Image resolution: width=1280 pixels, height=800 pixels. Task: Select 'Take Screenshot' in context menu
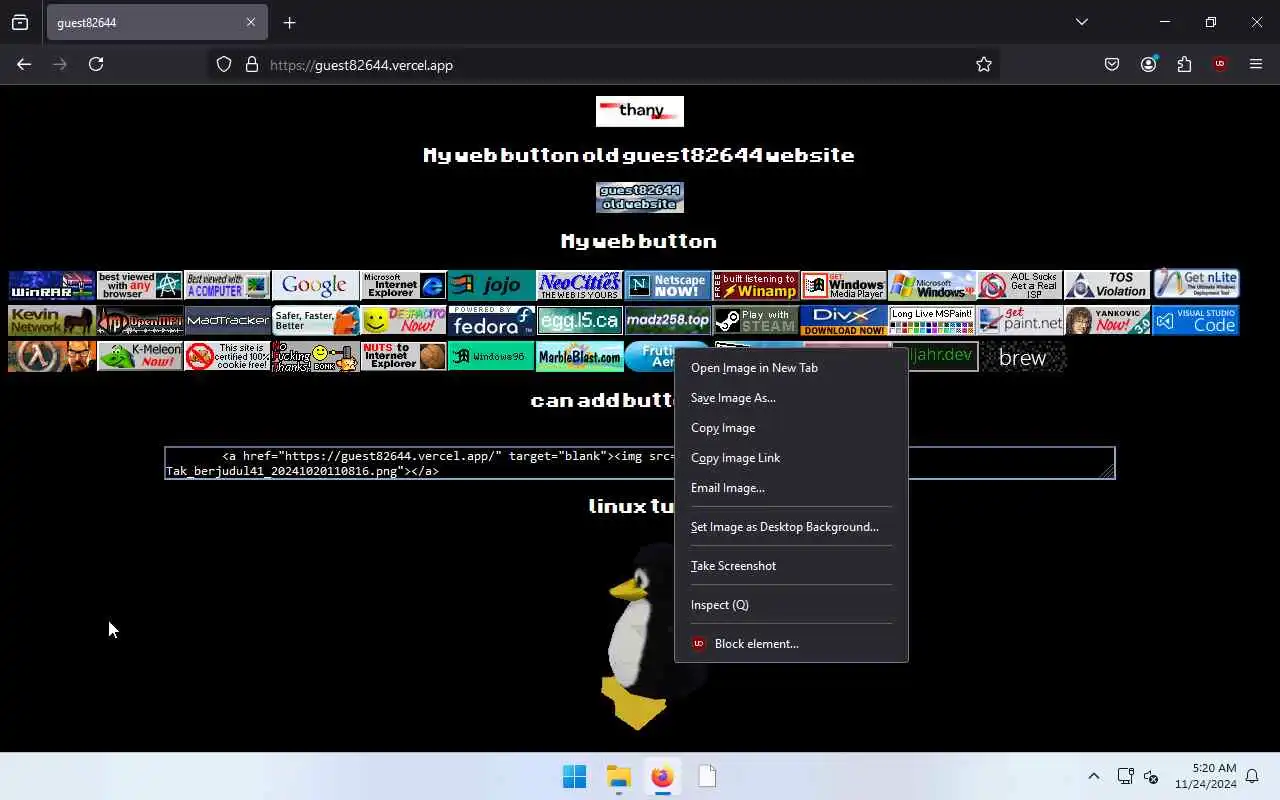point(791,566)
